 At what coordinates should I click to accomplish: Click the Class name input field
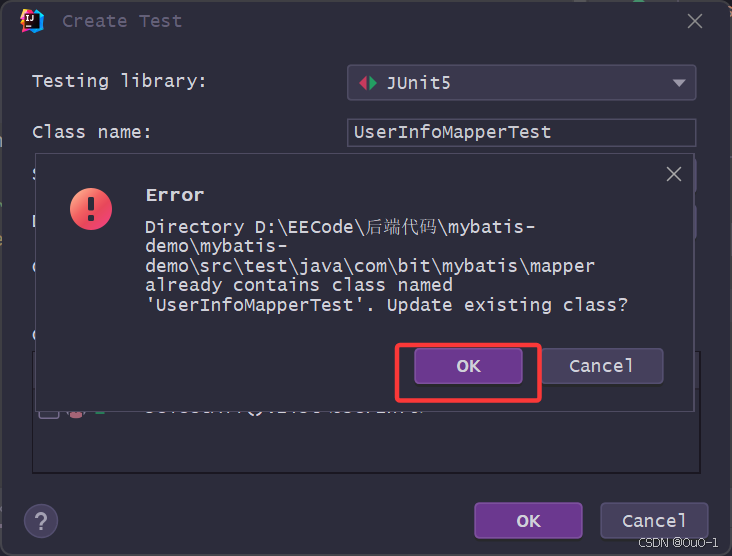[521, 133]
